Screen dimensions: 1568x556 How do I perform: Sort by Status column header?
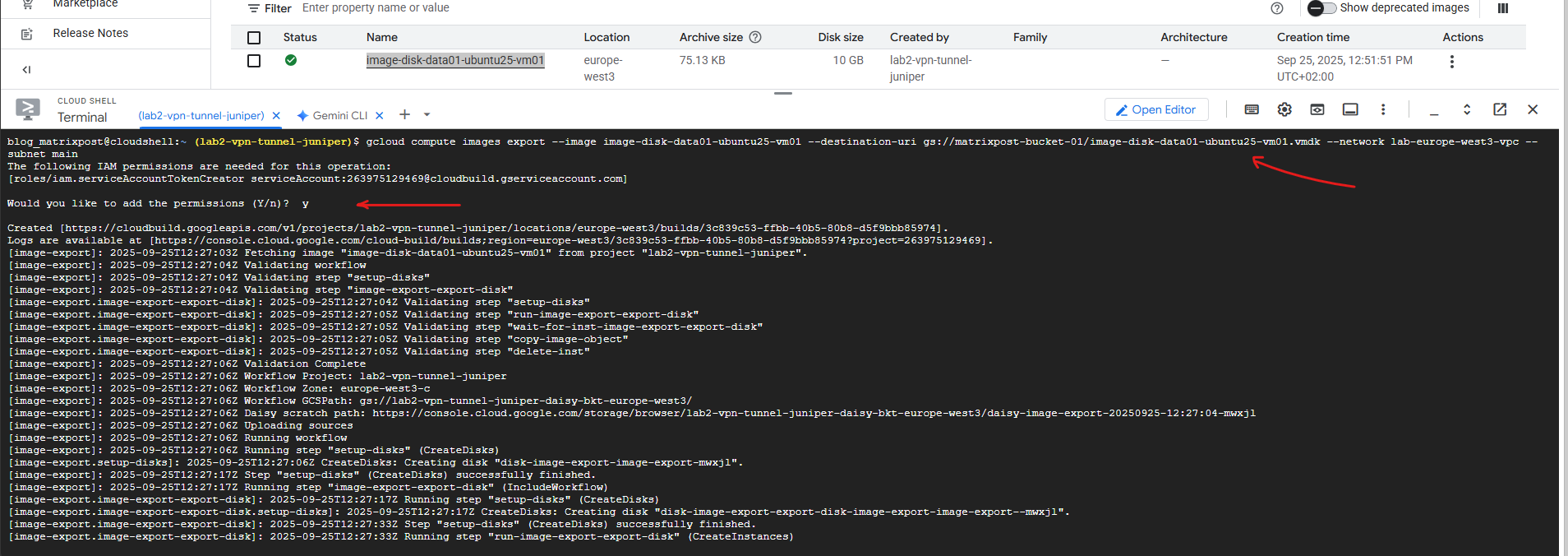pyautogui.click(x=300, y=37)
